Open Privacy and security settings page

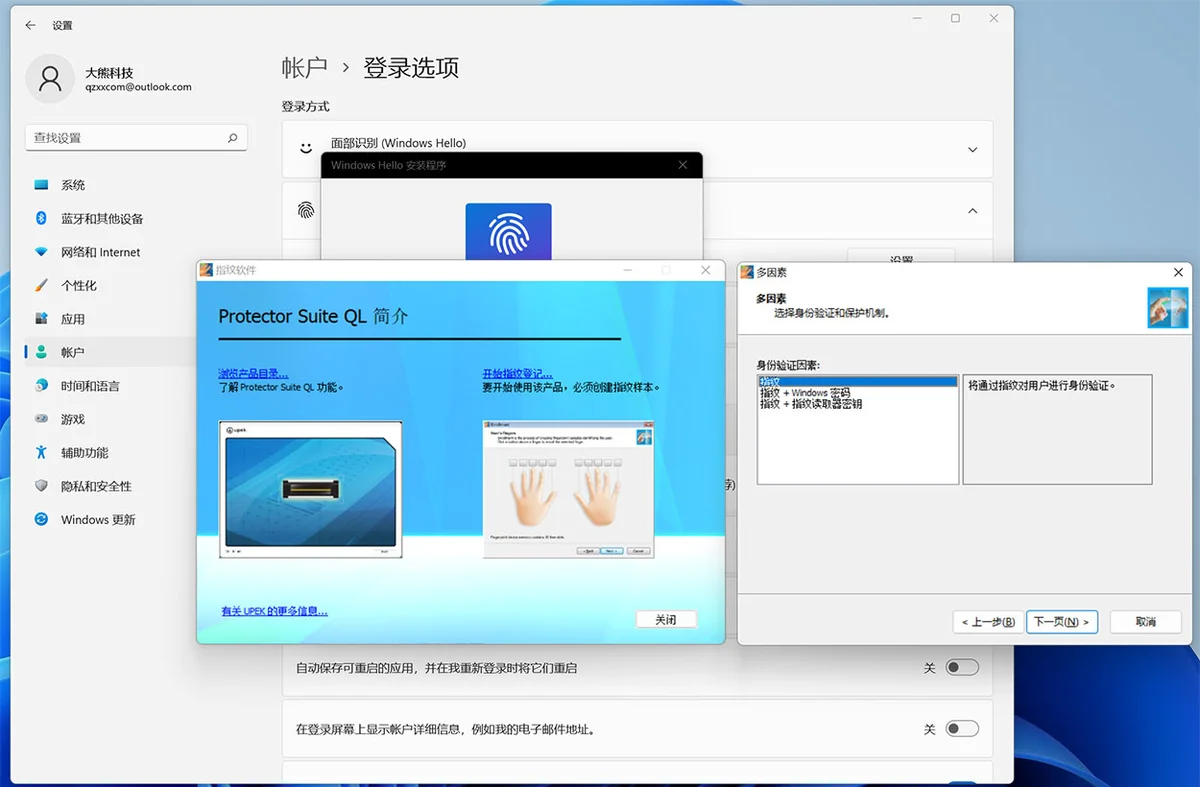[96, 486]
